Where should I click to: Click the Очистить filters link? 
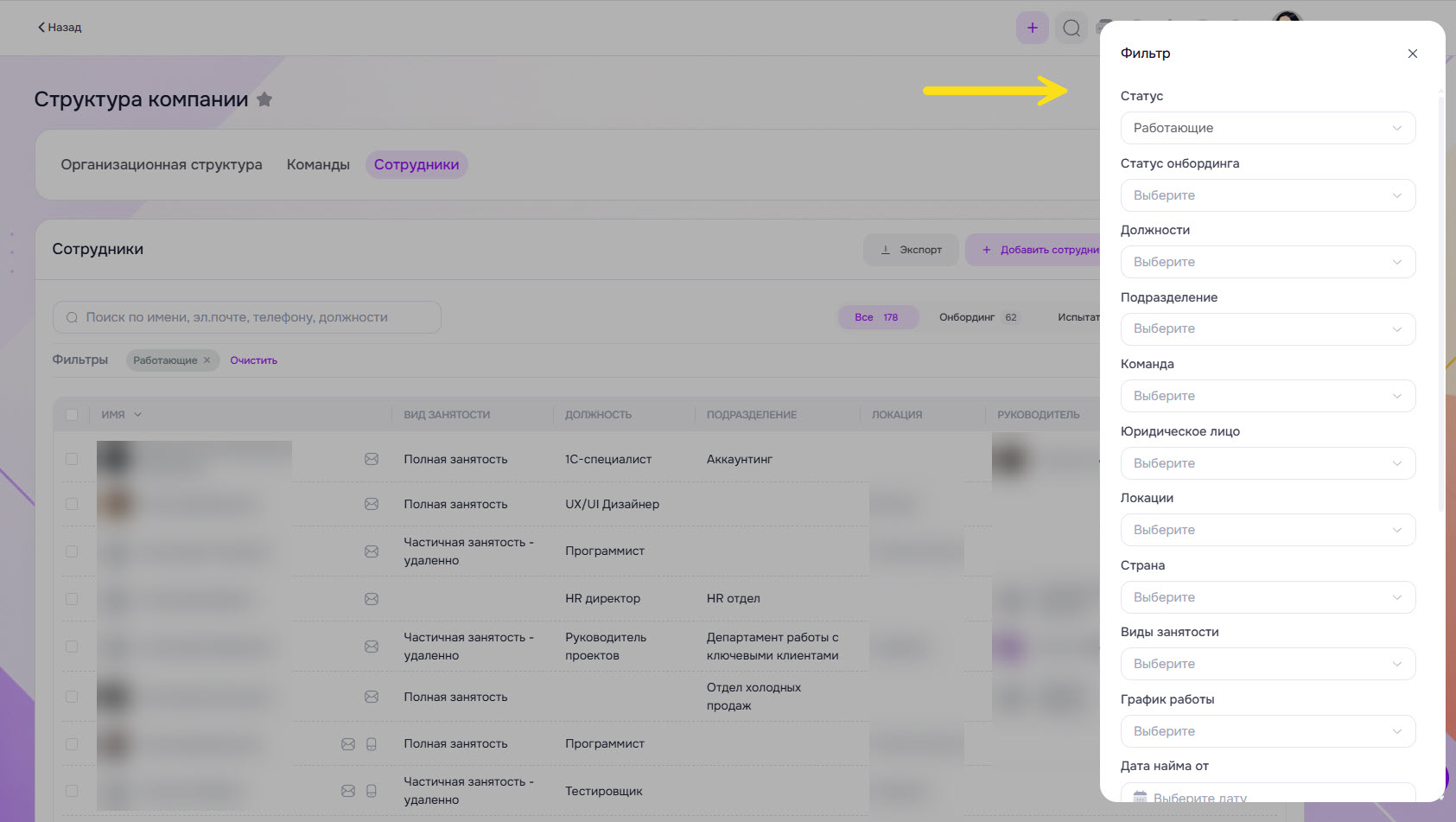coord(253,360)
